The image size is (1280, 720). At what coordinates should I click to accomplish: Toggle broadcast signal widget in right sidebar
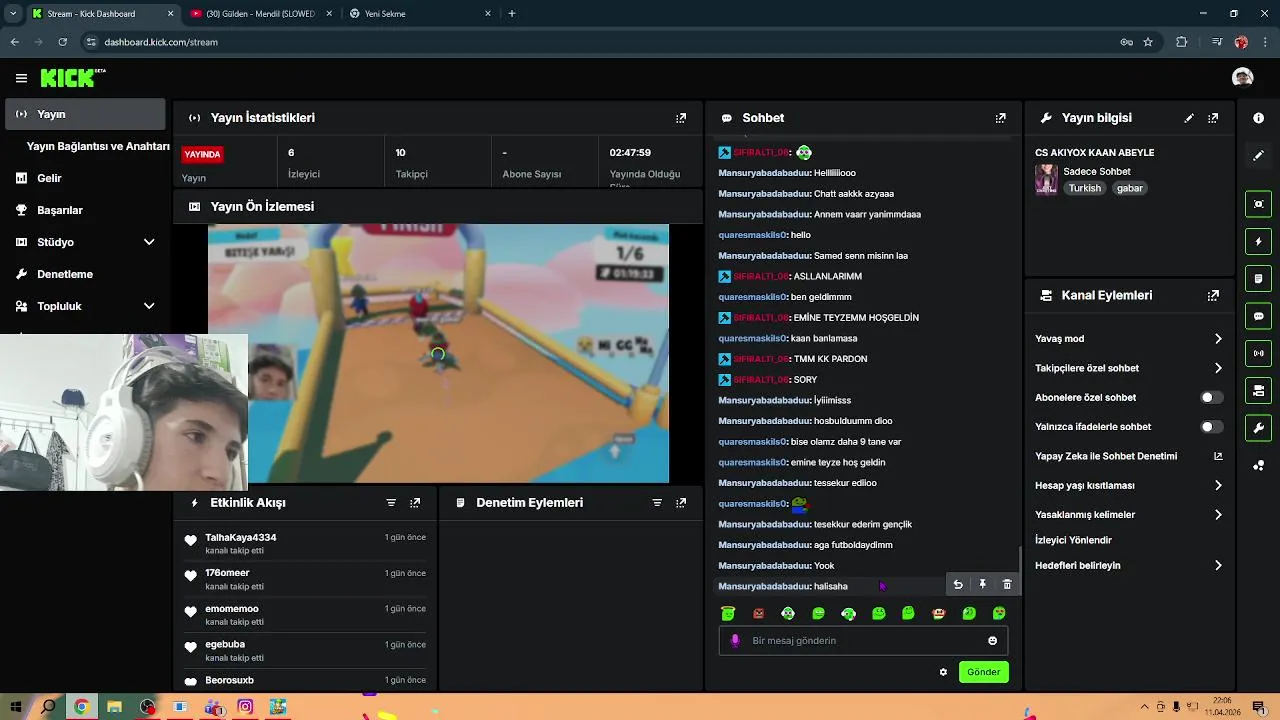pyautogui.click(x=1258, y=353)
